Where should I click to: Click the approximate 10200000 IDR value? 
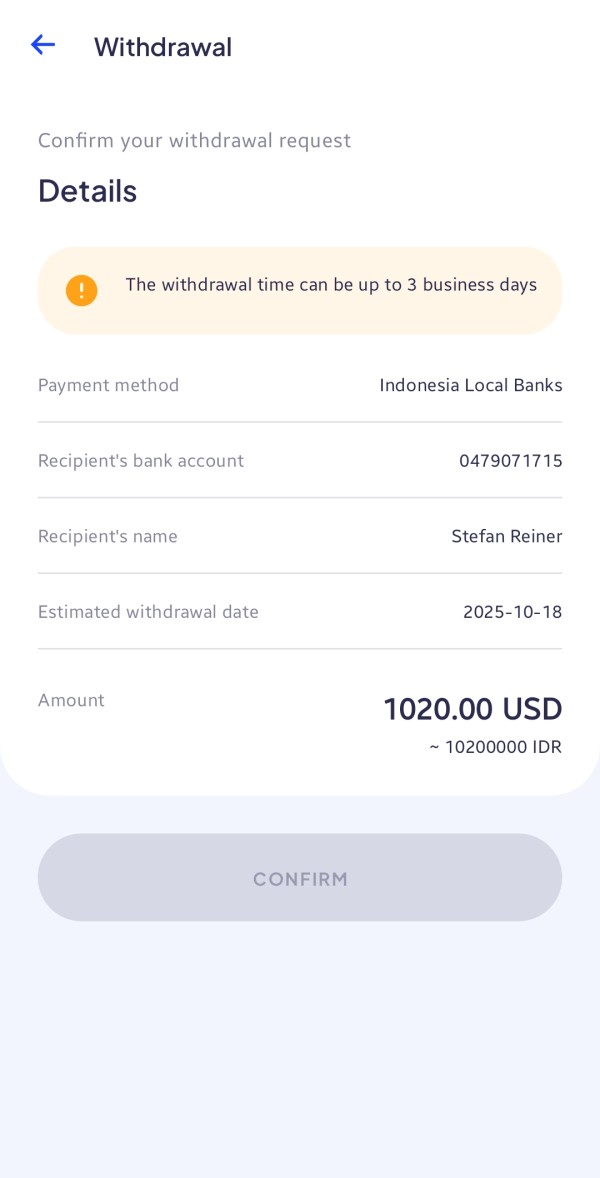496,747
